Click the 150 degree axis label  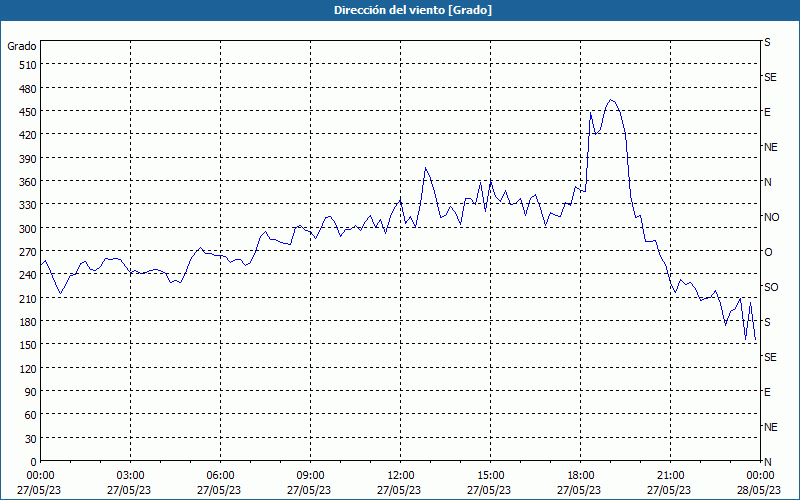(x=28, y=345)
